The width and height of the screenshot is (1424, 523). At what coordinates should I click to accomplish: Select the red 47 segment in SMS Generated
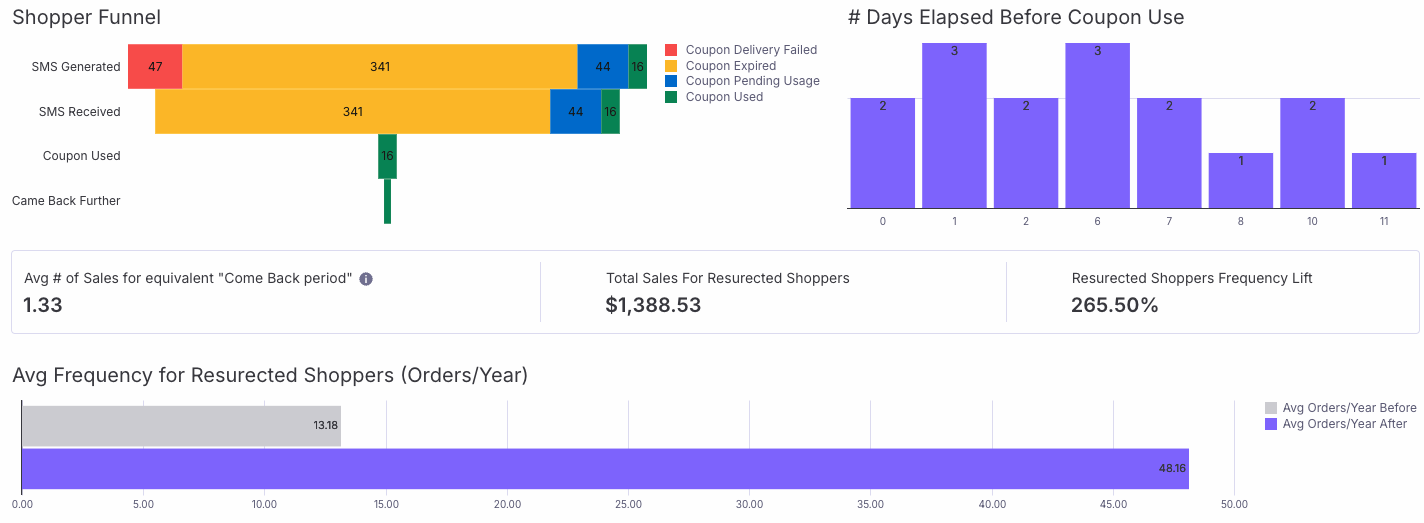(x=155, y=66)
